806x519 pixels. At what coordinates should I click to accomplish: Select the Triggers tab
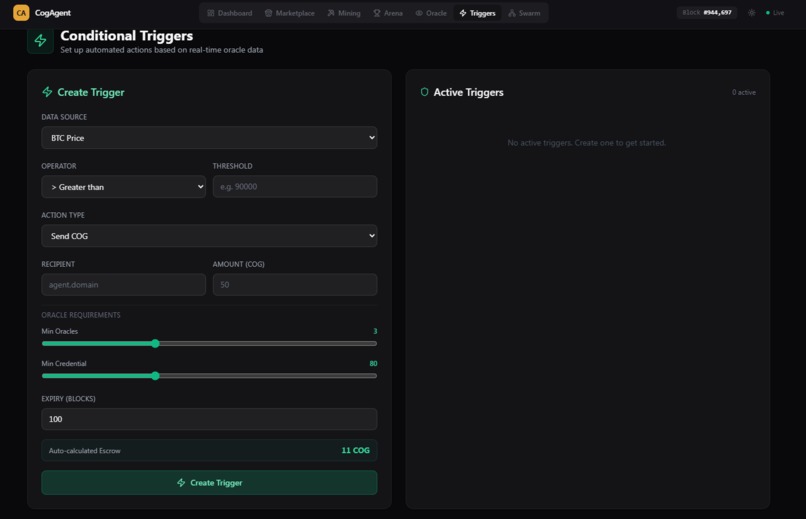point(478,13)
